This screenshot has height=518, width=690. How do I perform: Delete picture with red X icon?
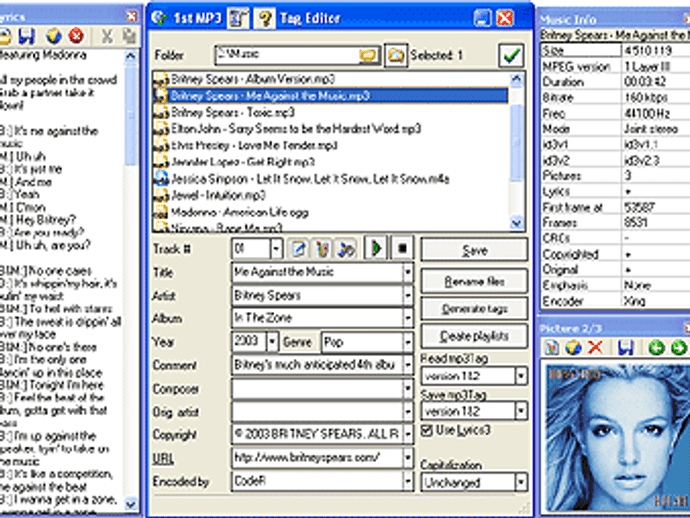(x=595, y=348)
